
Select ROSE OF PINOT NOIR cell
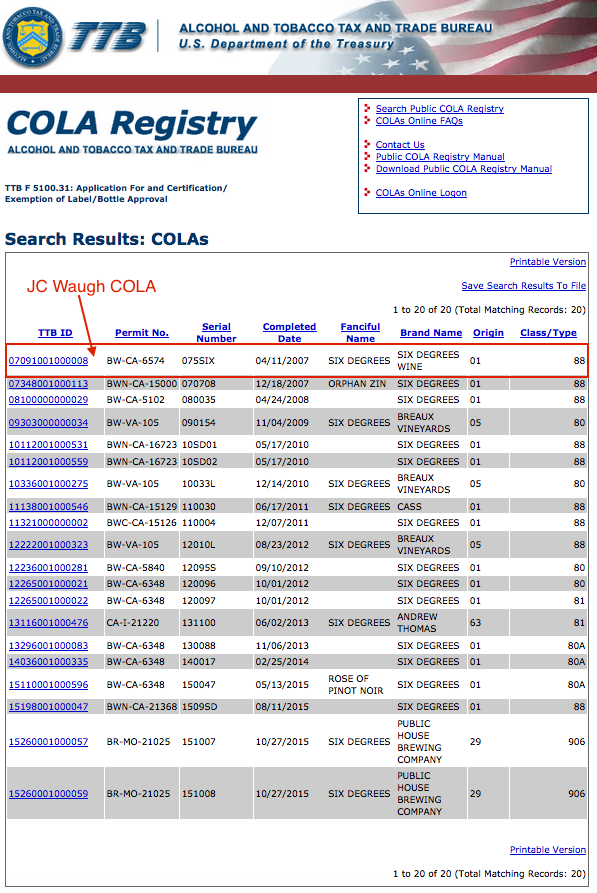click(355, 685)
